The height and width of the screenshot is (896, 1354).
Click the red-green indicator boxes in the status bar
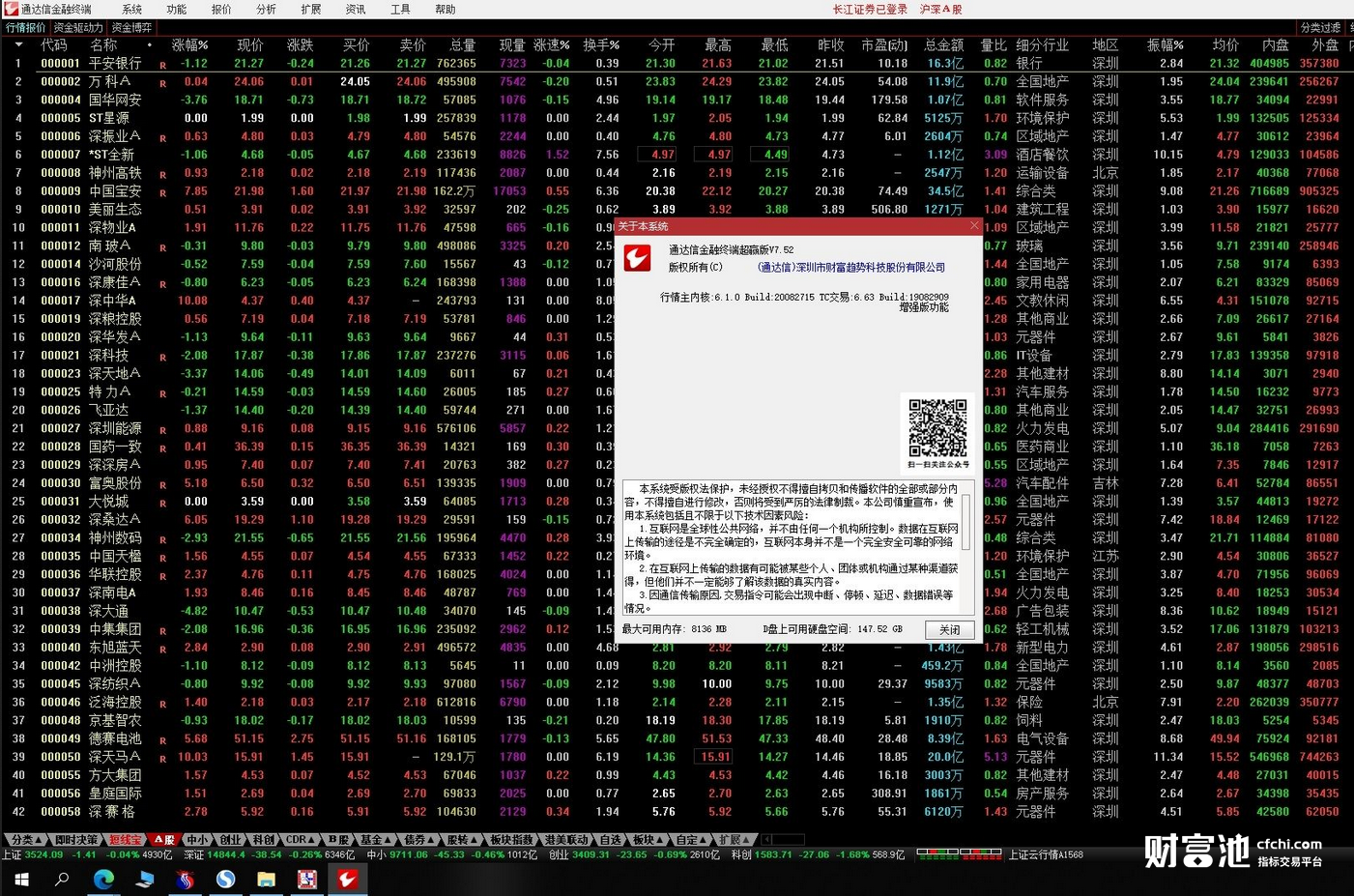[x=960, y=854]
